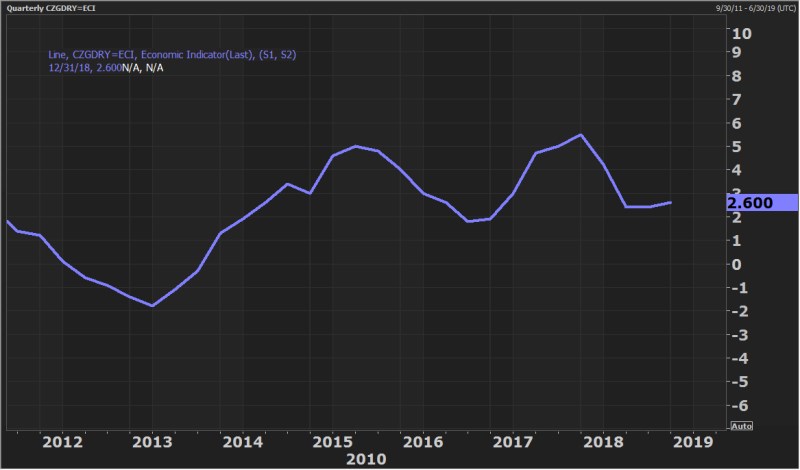Click the 2017 time axis label
800x470 pixels.
pyautogui.click(x=512, y=440)
